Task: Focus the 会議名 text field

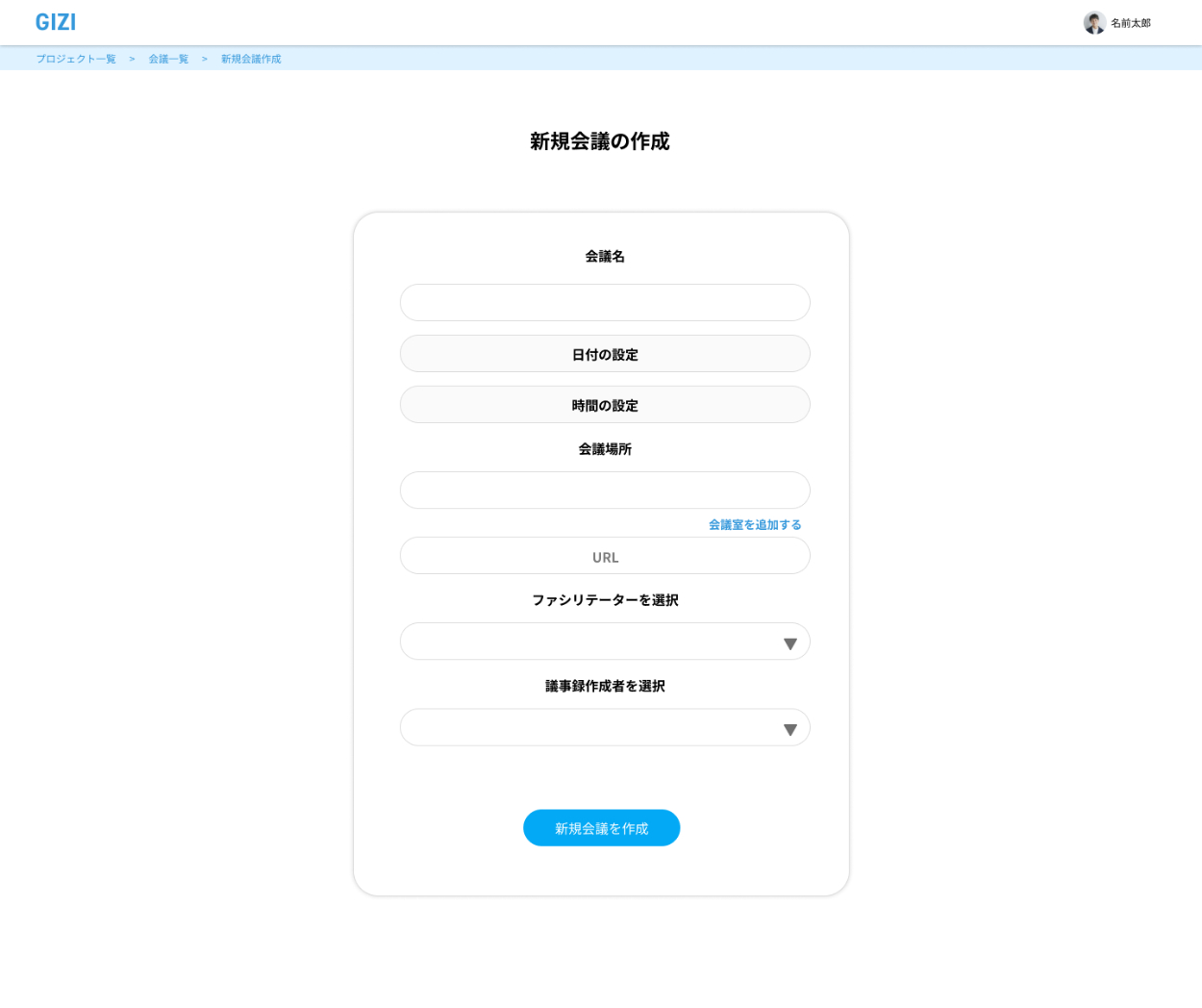Action: (605, 302)
